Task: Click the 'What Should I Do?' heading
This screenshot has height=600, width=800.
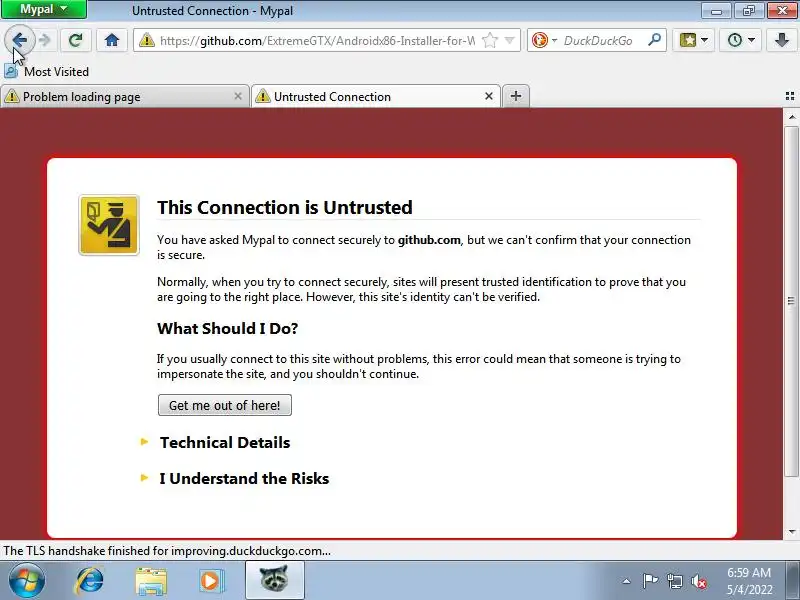Action: click(228, 328)
